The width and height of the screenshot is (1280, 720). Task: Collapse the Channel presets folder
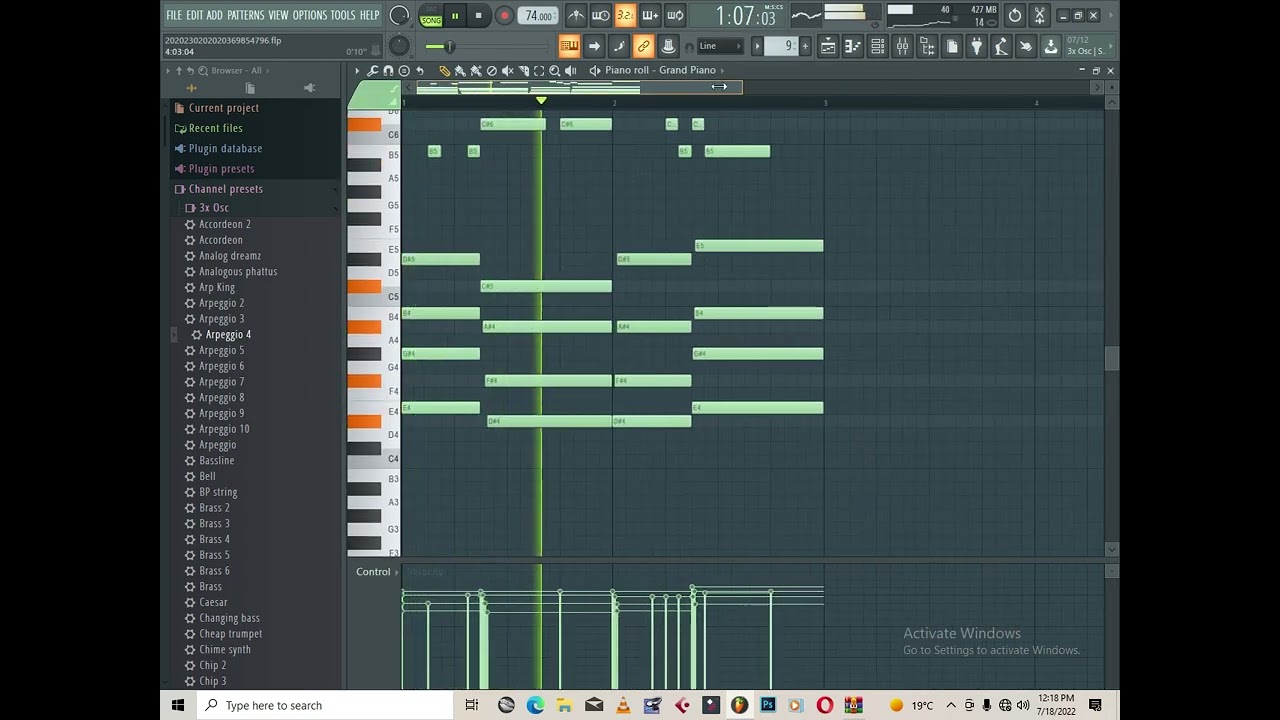225,189
